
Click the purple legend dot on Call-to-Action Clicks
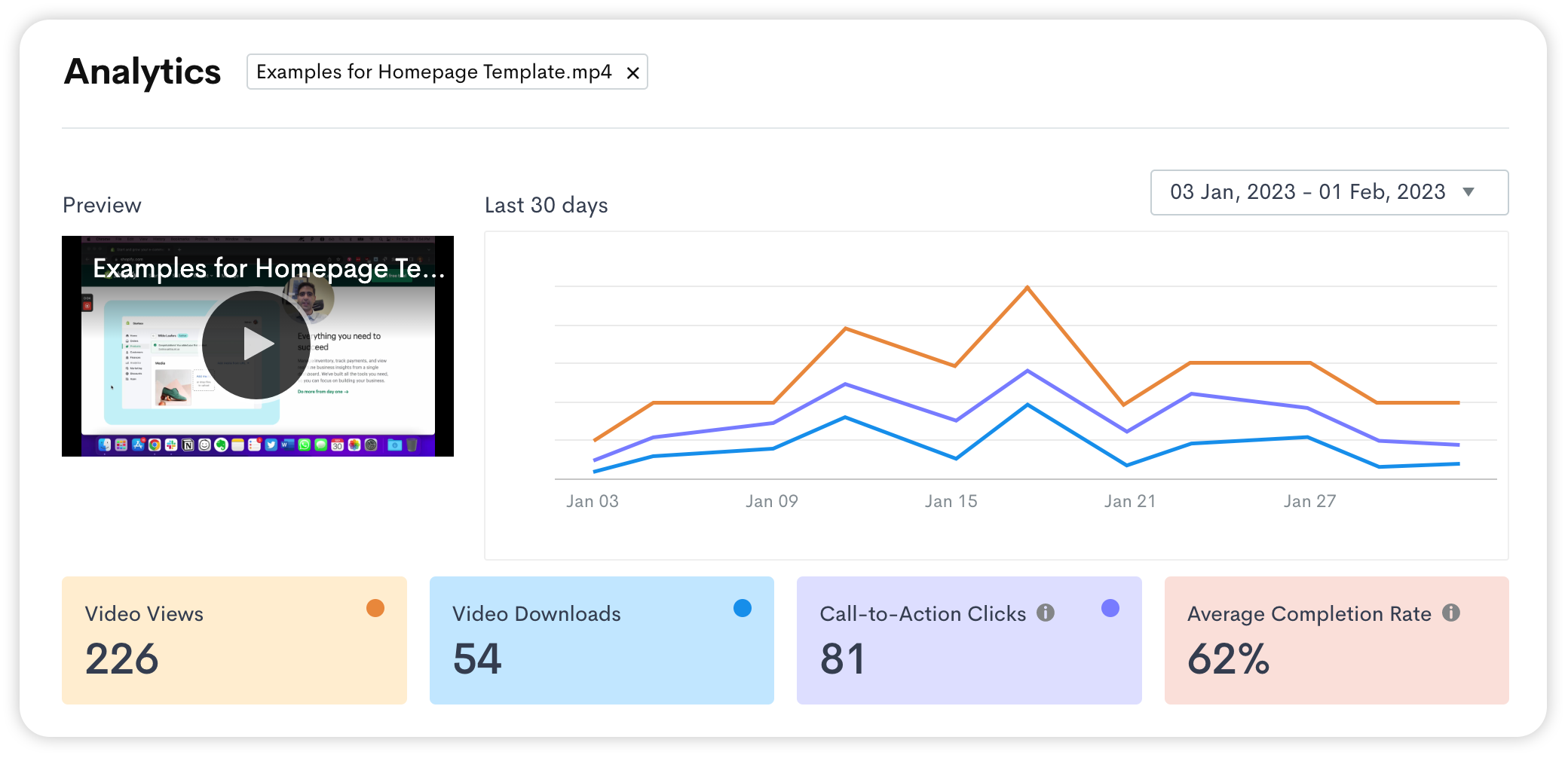tap(1110, 607)
